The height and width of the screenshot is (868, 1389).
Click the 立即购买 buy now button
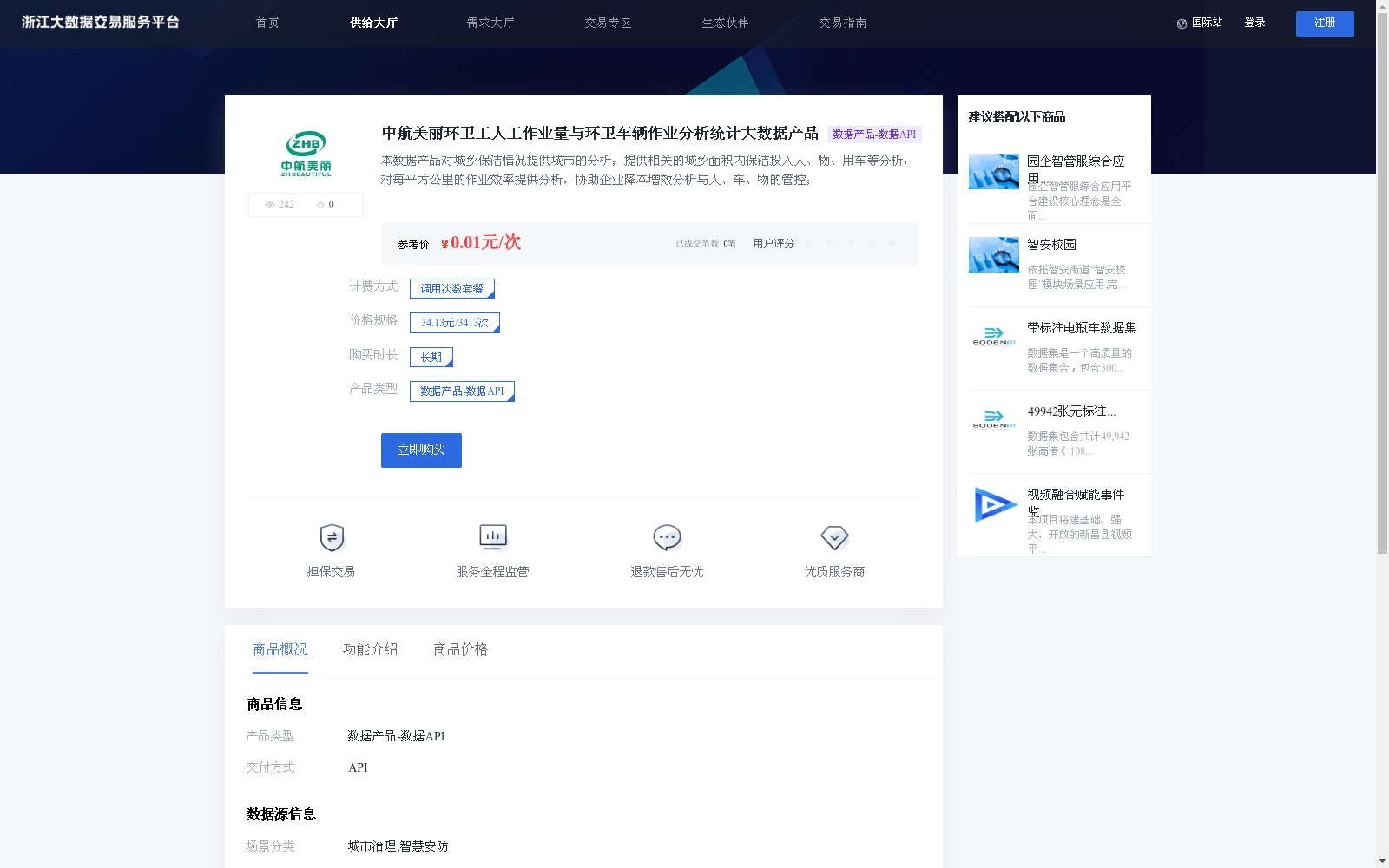point(421,450)
